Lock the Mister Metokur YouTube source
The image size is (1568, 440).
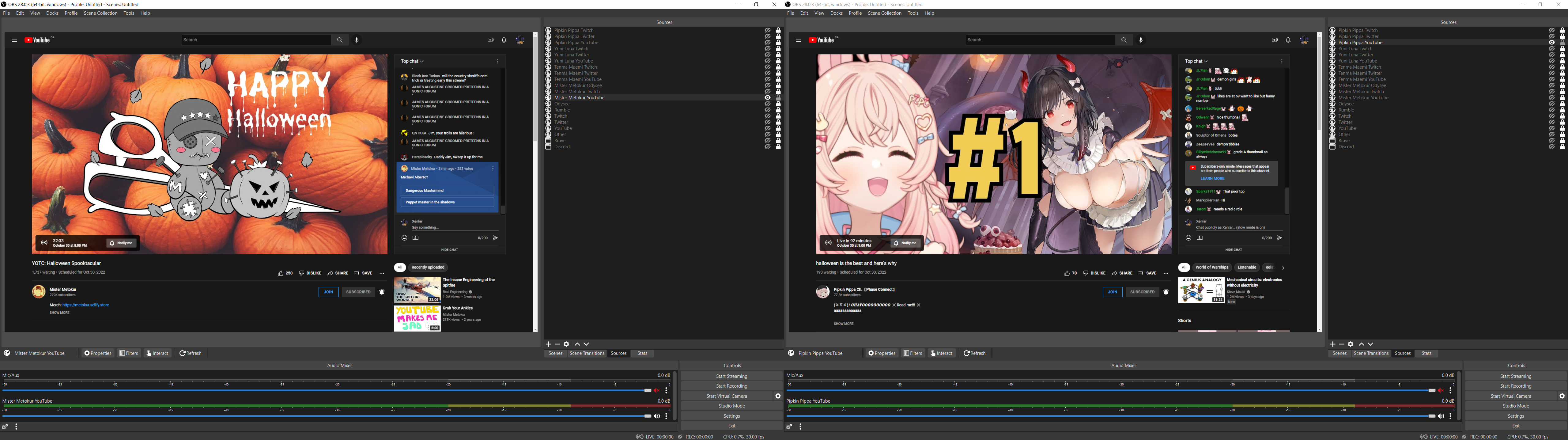click(778, 97)
